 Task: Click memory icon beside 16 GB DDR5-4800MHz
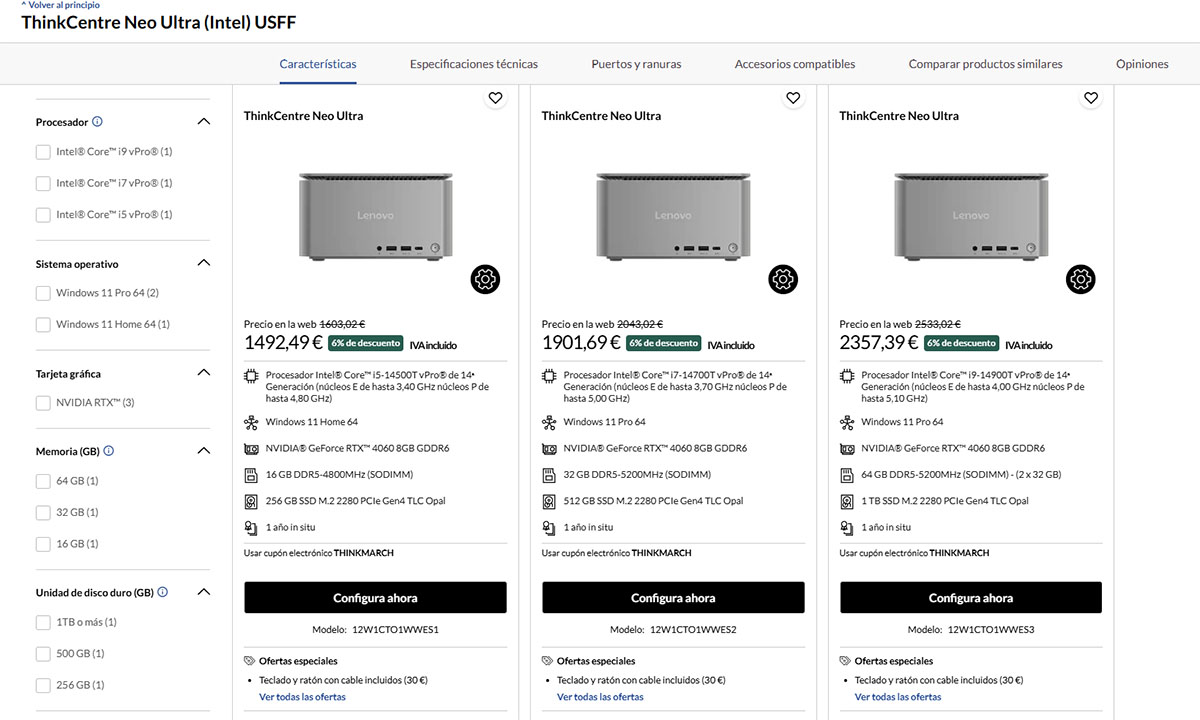(251, 475)
